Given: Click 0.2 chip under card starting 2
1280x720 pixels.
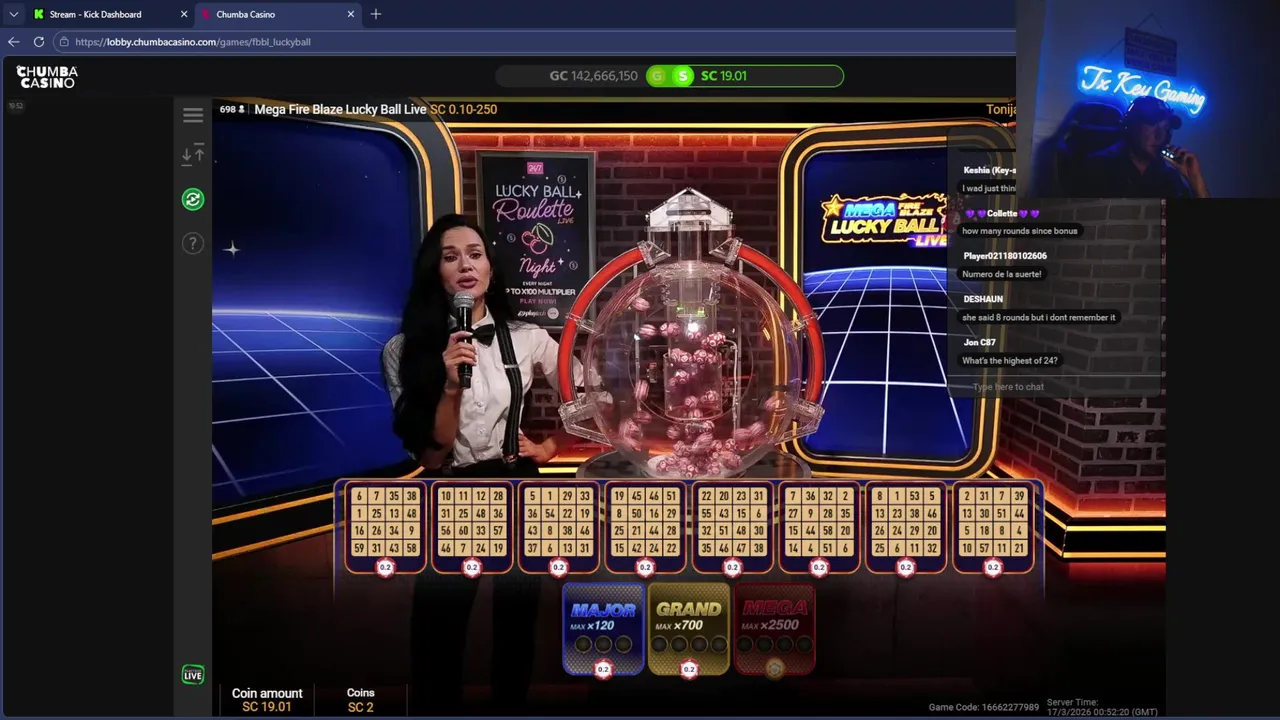Looking at the screenshot, I should 993,568.
